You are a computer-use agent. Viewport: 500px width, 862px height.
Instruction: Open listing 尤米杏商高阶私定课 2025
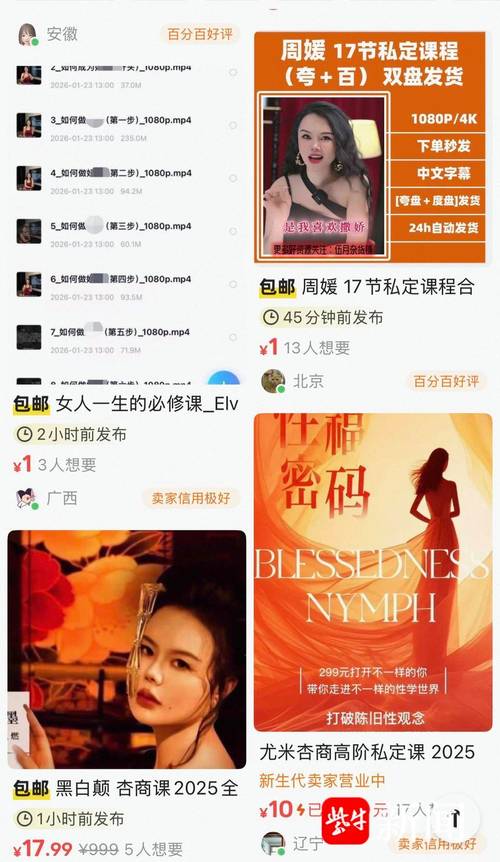[x=367, y=752]
